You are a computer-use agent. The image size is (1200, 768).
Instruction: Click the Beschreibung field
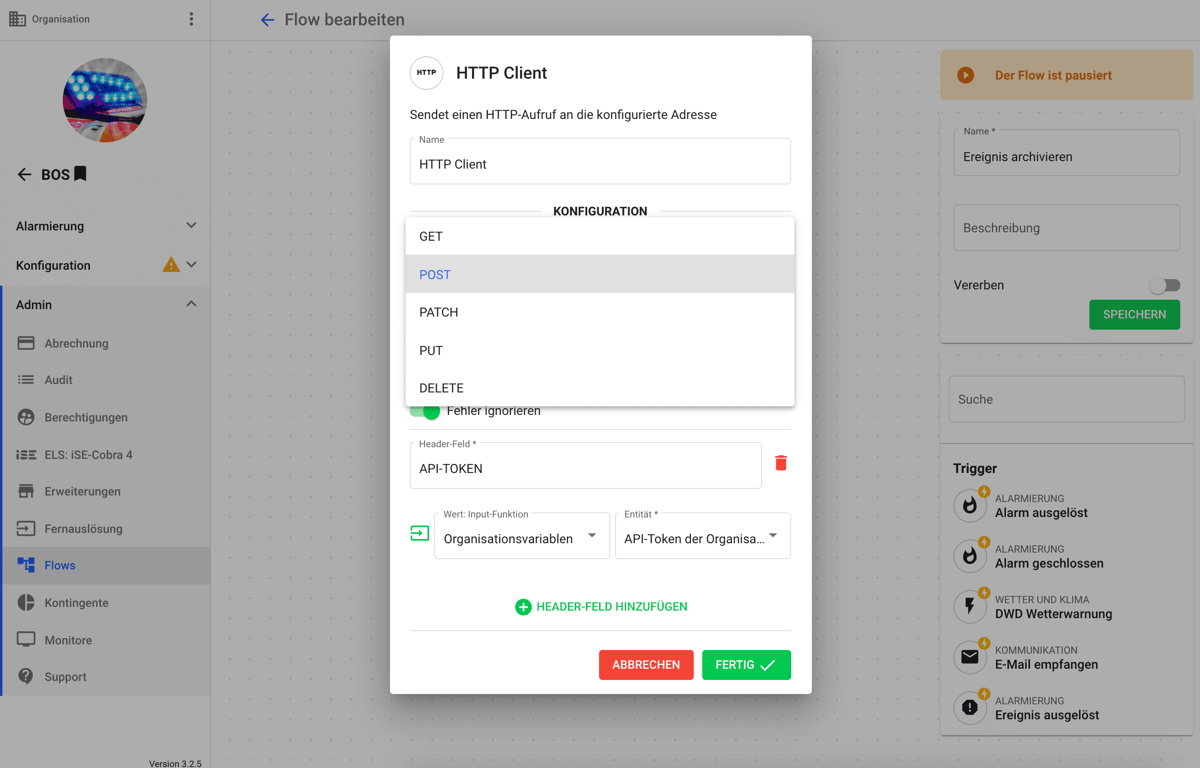(1066, 228)
